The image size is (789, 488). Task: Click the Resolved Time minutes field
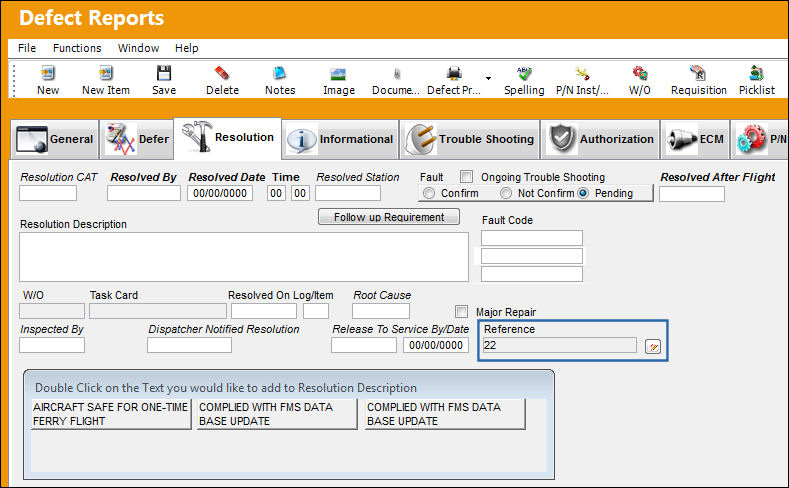click(x=300, y=193)
